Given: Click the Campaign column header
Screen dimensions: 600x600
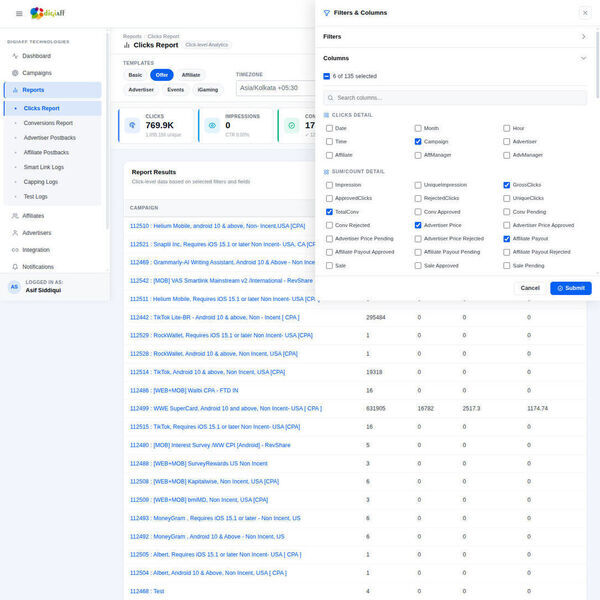Looking at the screenshot, I should (x=144, y=208).
